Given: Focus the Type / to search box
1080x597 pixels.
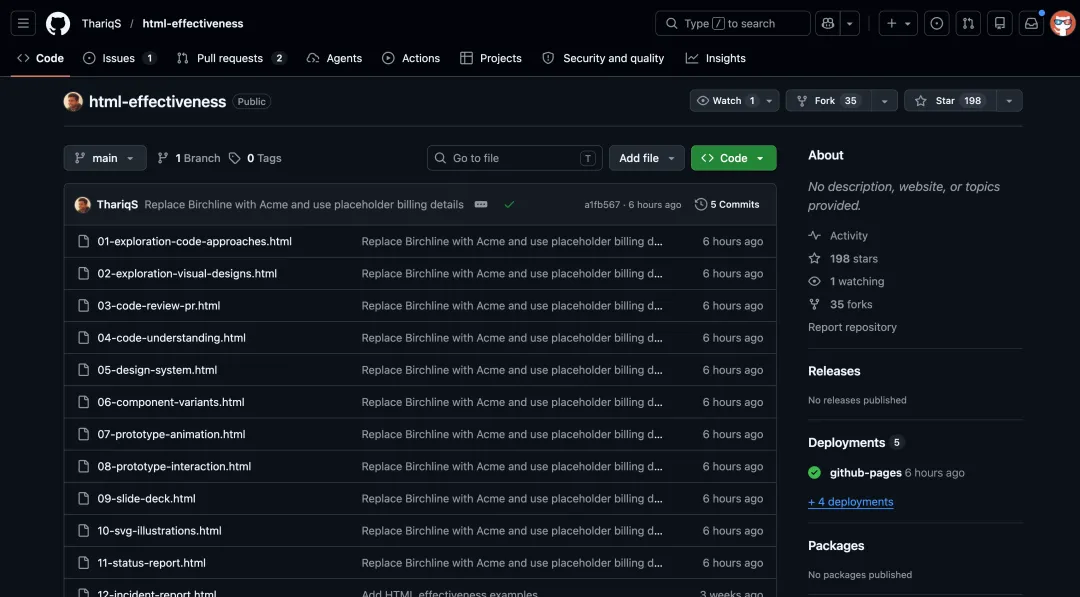Looking at the screenshot, I should coord(732,23).
